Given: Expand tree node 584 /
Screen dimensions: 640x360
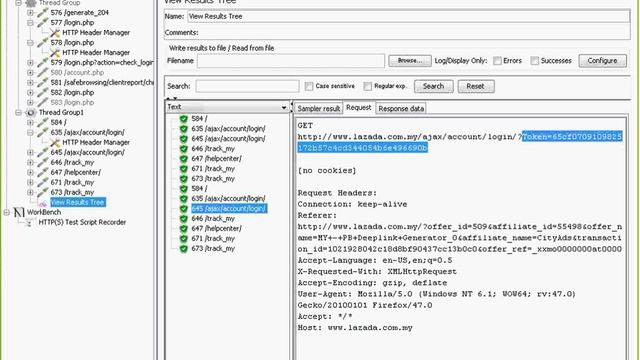Looking at the screenshot, I should (30, 122).
